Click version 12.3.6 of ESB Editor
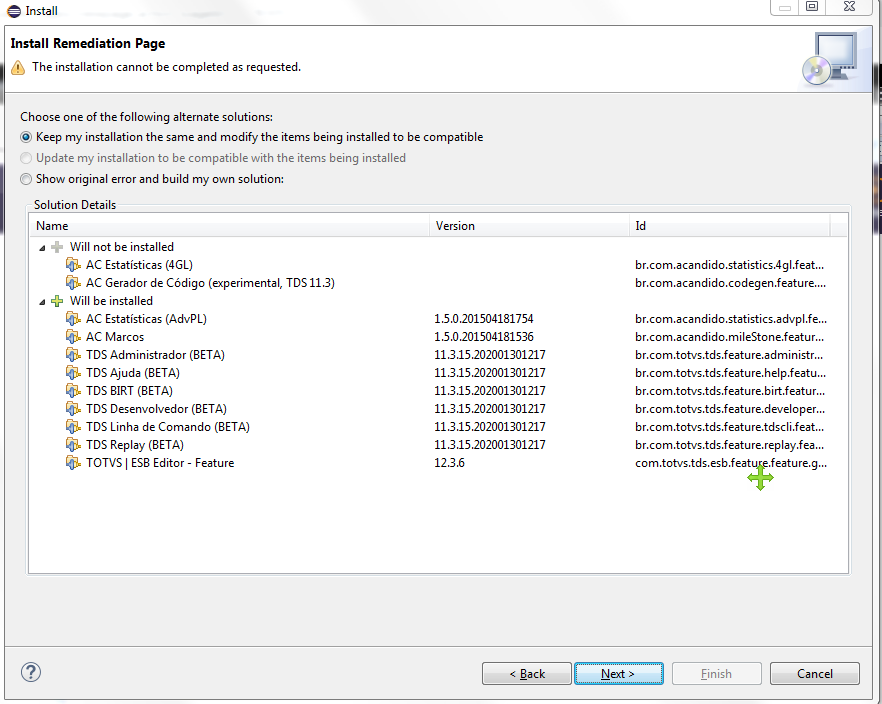The image size is (882, 704). pos(449,463)
